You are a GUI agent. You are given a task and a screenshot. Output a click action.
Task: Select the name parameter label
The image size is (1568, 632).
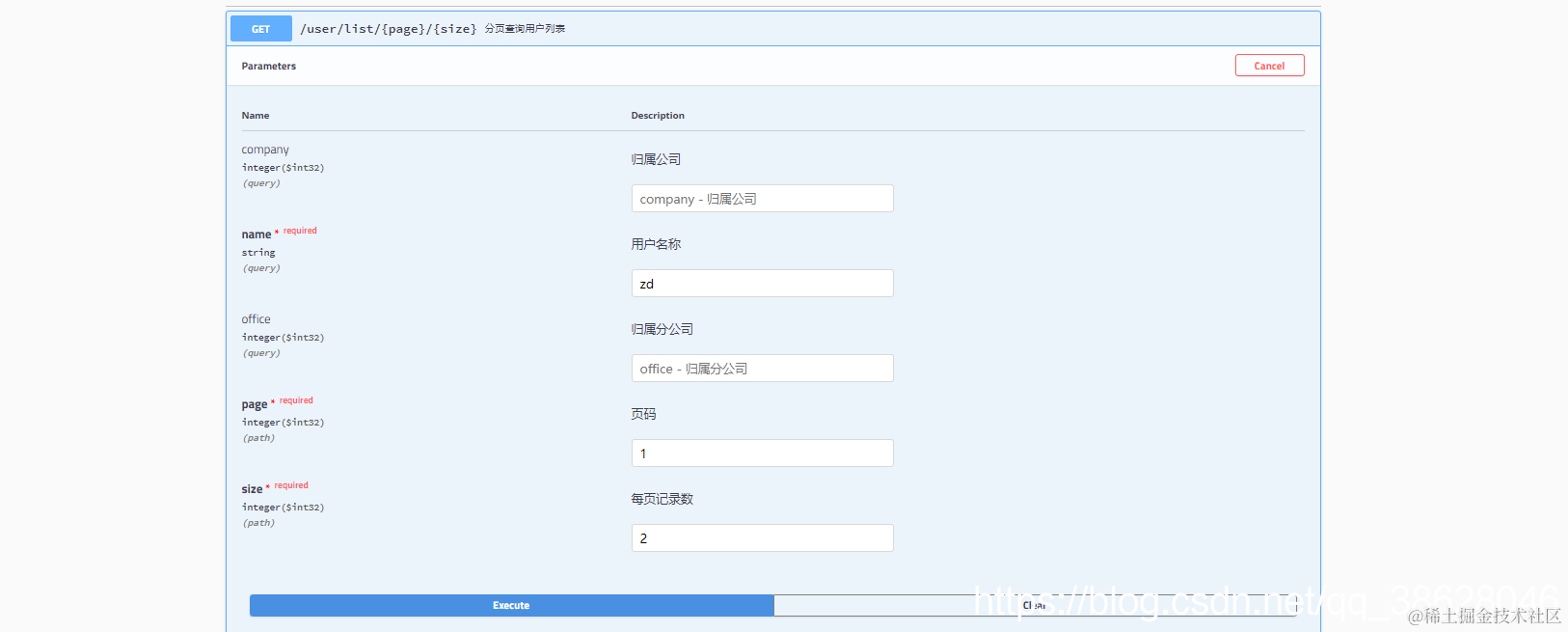point(257,234)
